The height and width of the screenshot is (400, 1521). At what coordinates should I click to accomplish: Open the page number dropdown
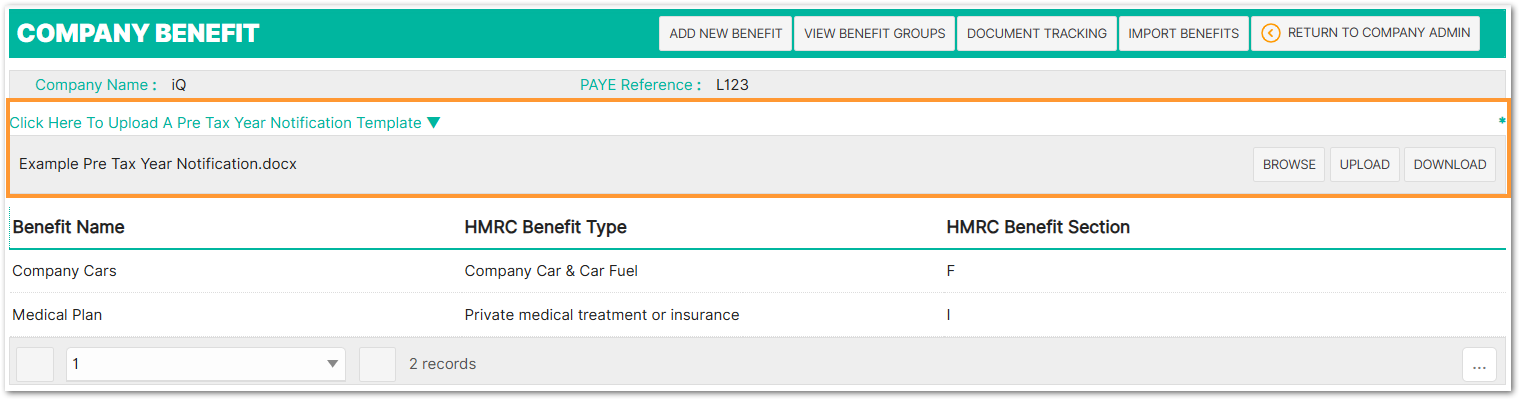click(205, 364)
